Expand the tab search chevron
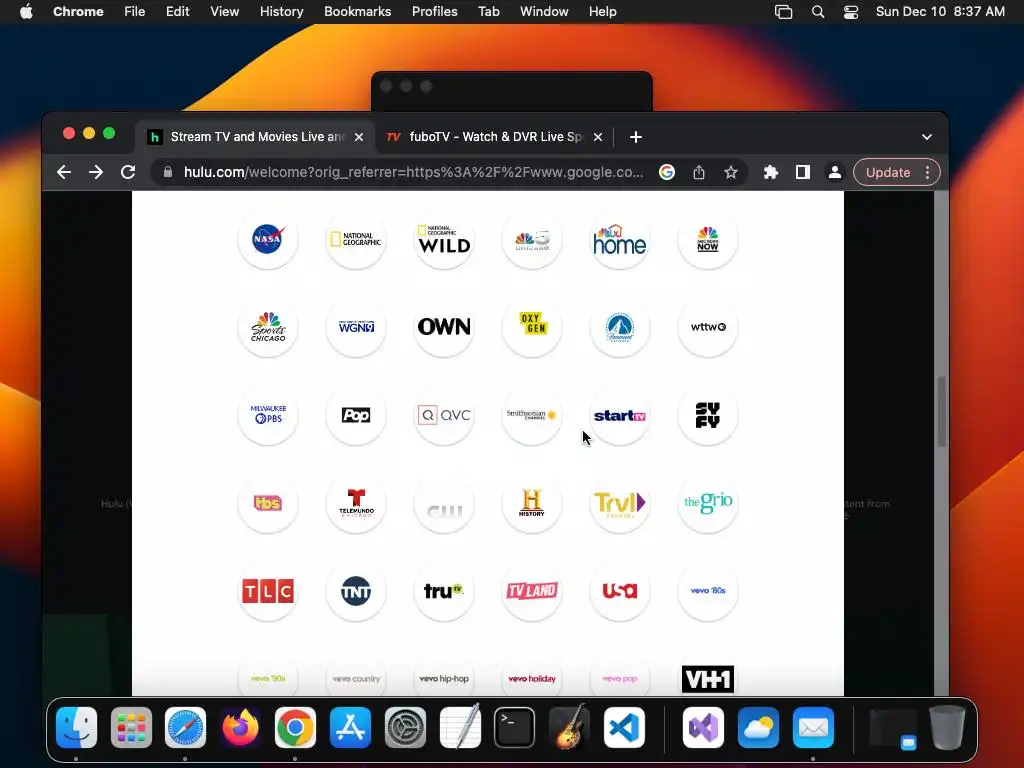The height and width of the screenshot is (768, 1024). (926, 137)
